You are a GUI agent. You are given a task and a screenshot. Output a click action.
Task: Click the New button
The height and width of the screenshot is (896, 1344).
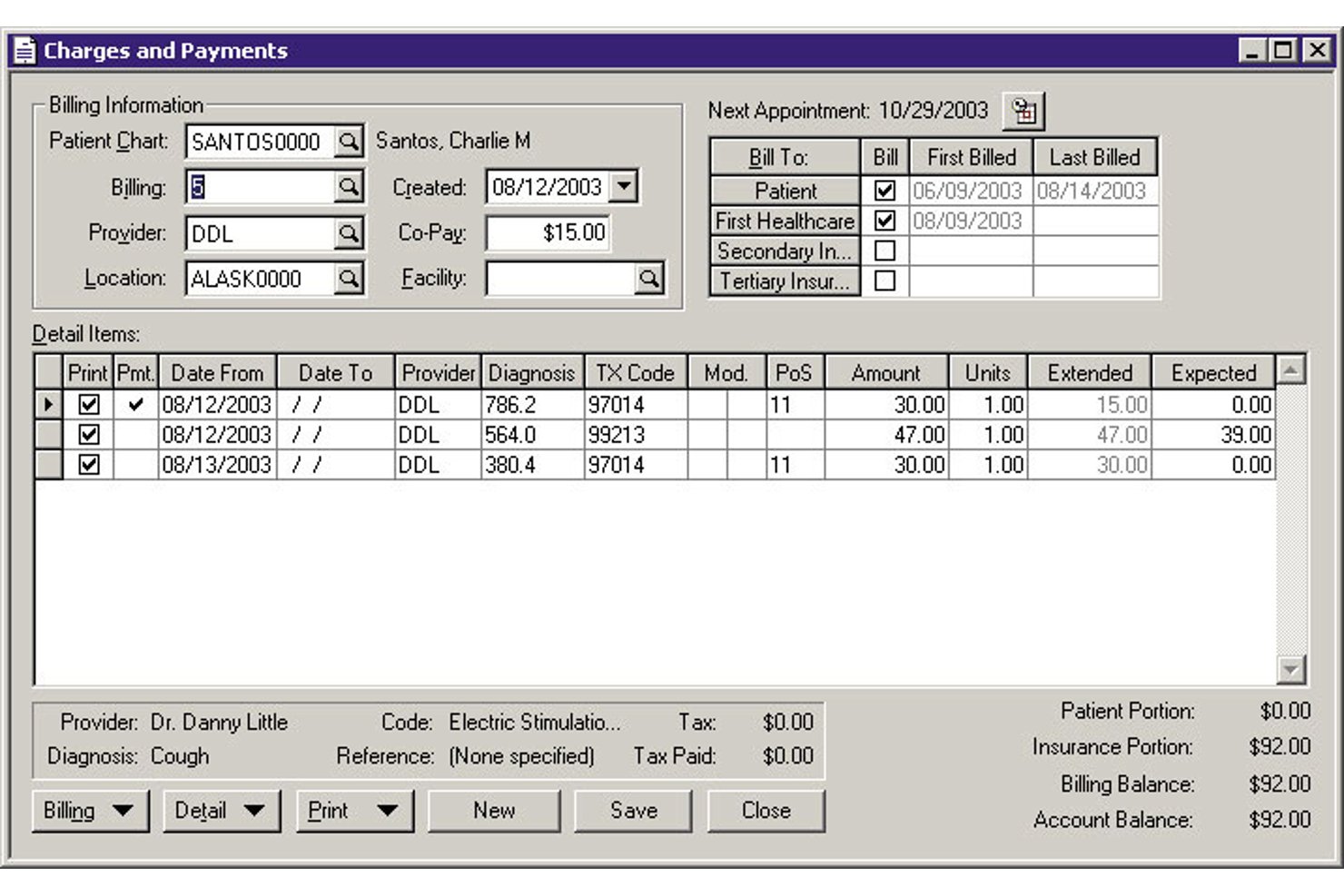point(494,811)
